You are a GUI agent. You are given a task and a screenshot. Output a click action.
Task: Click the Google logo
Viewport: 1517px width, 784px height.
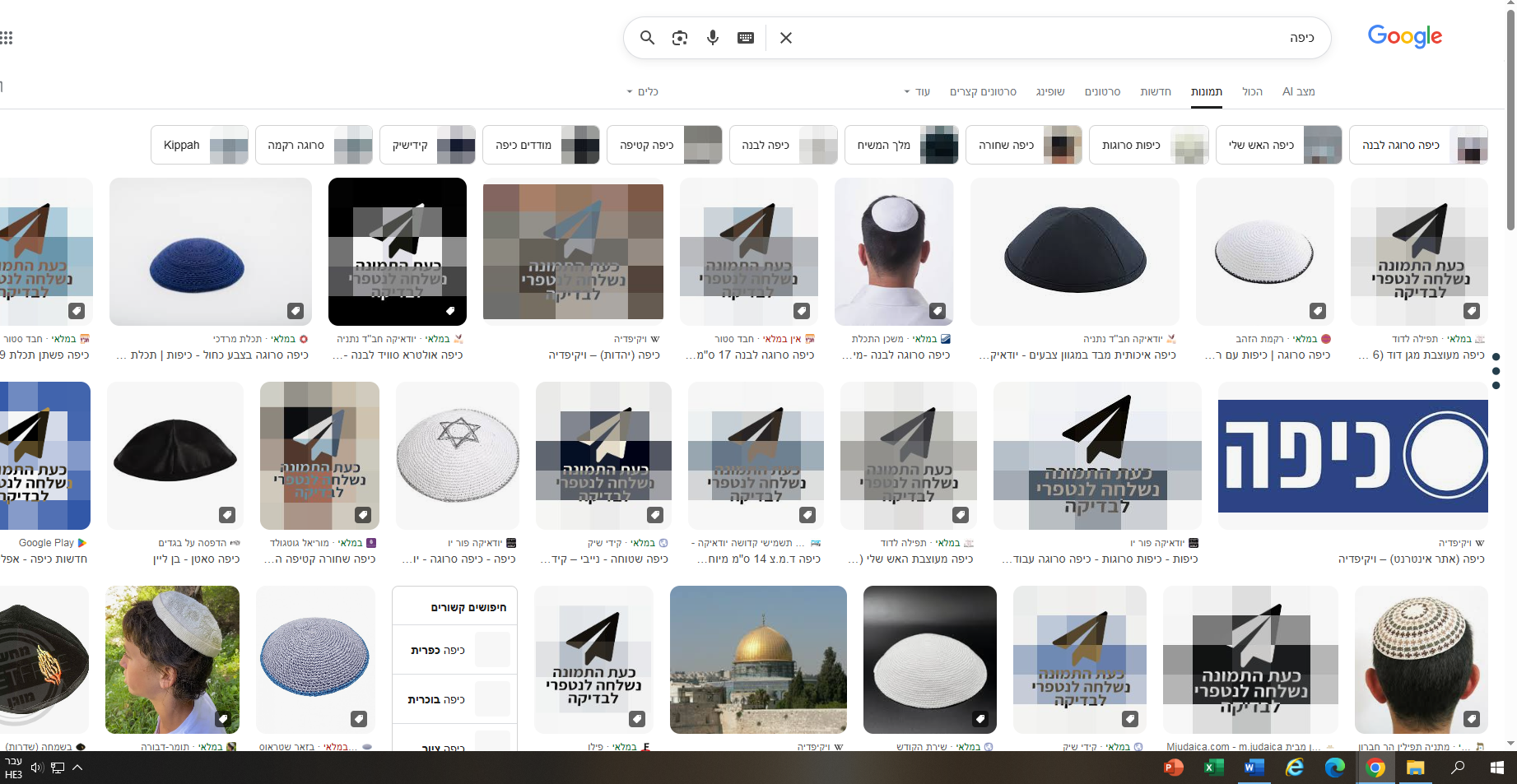coord(1404,36)
